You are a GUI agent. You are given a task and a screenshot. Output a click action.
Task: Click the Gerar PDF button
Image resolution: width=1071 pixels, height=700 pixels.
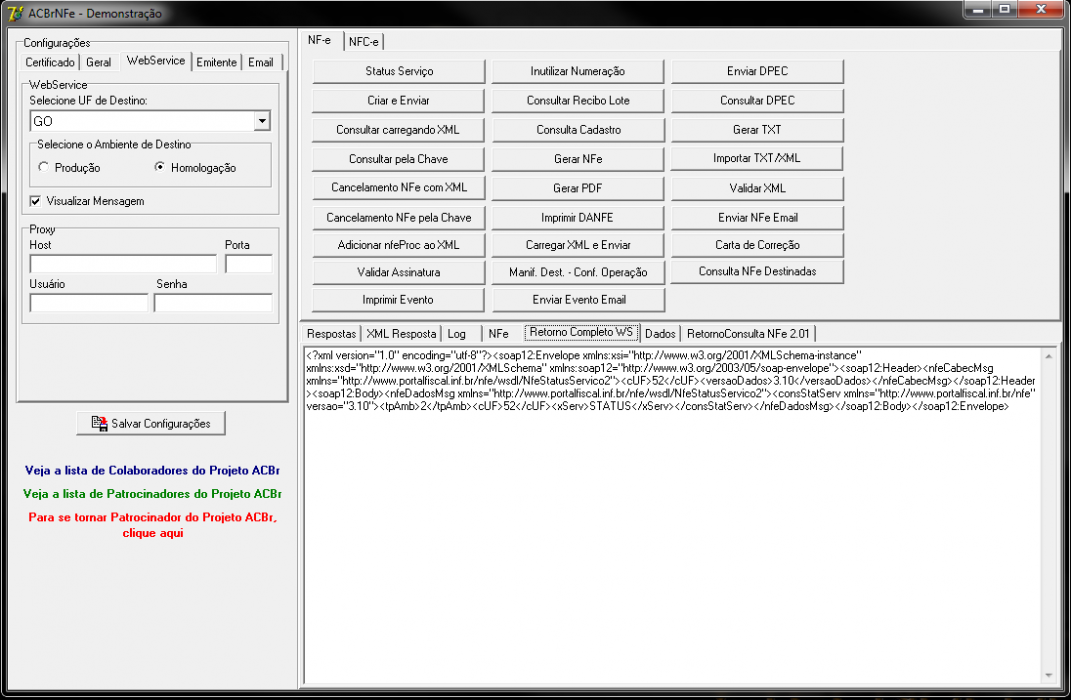click(578, 188)
